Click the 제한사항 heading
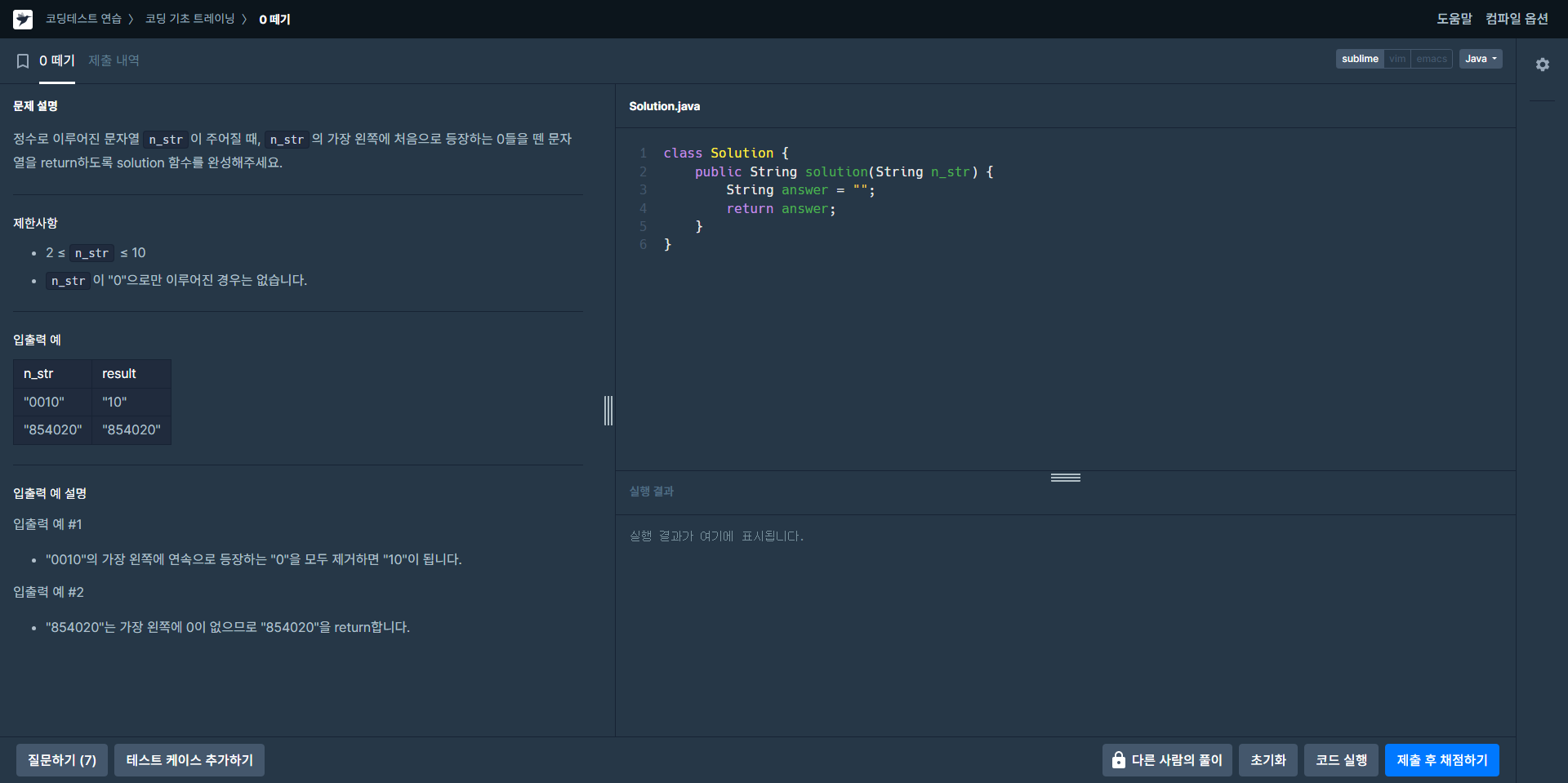The height and width of the screenshot is (783, 1568). coord(35,224)
